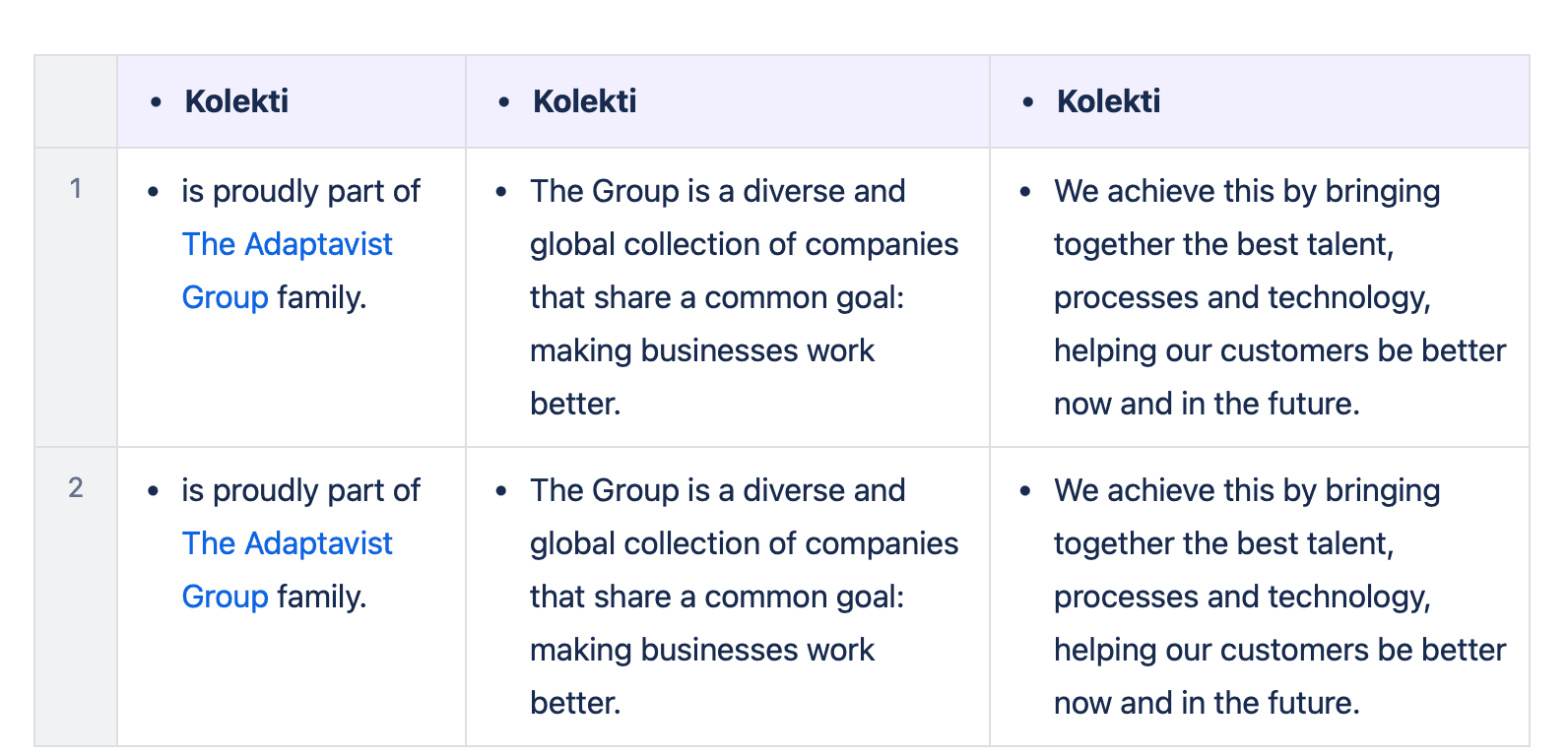The image size is (1568, 756).
Task: Click 'now and in the future.' row 1
Action: (1207, 404)
